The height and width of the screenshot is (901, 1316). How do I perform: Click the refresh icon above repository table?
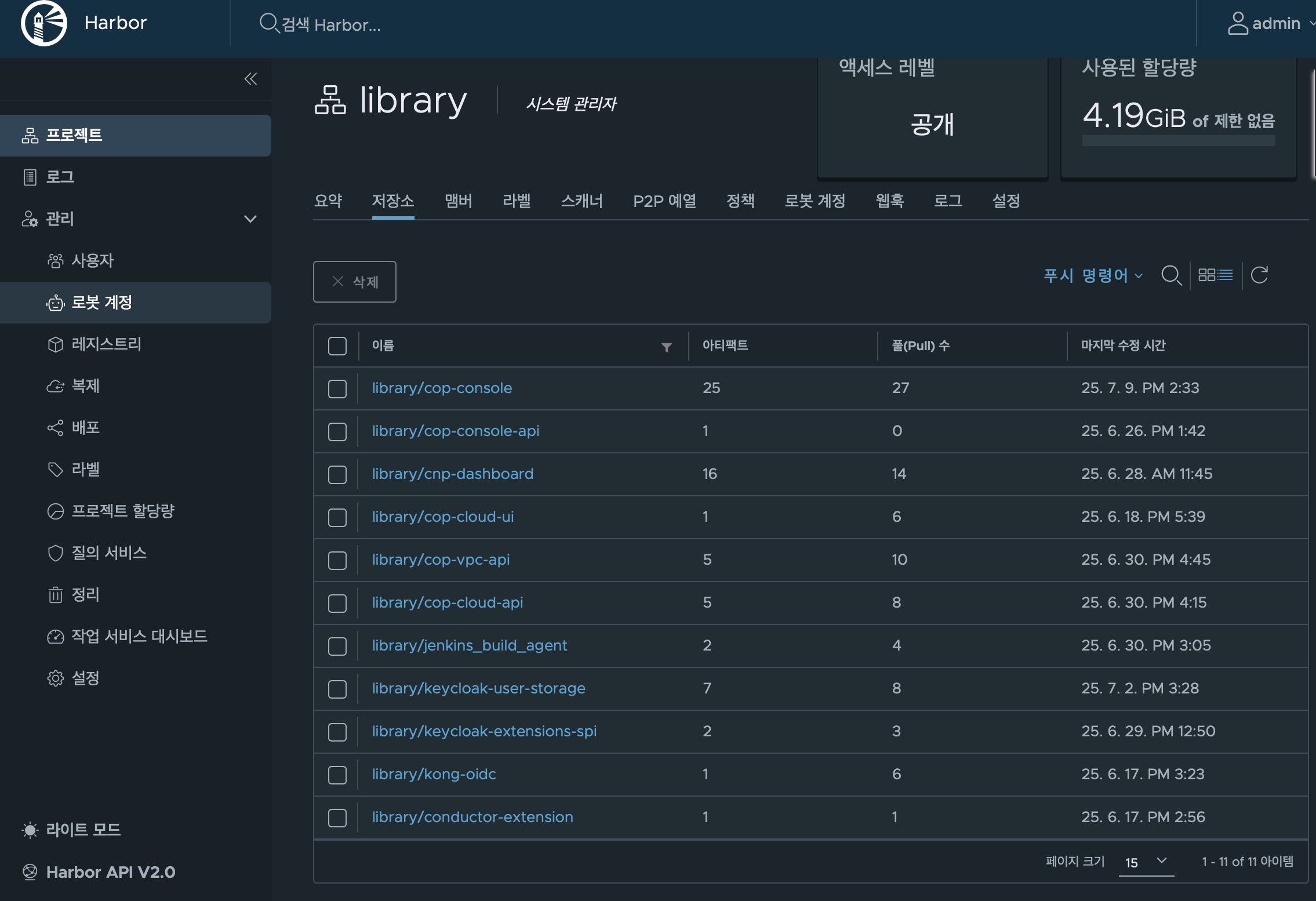pos(1259,275)
